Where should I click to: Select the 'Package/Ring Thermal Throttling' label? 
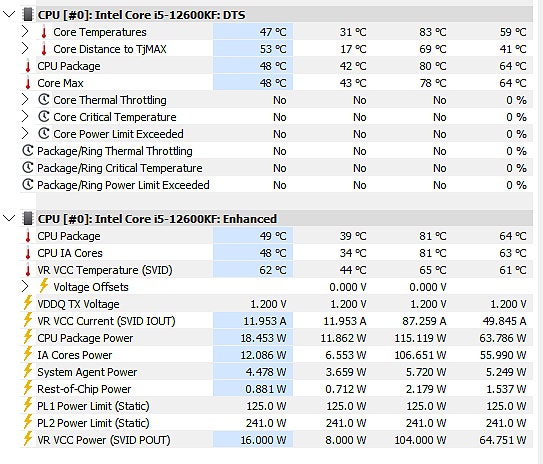115,151
